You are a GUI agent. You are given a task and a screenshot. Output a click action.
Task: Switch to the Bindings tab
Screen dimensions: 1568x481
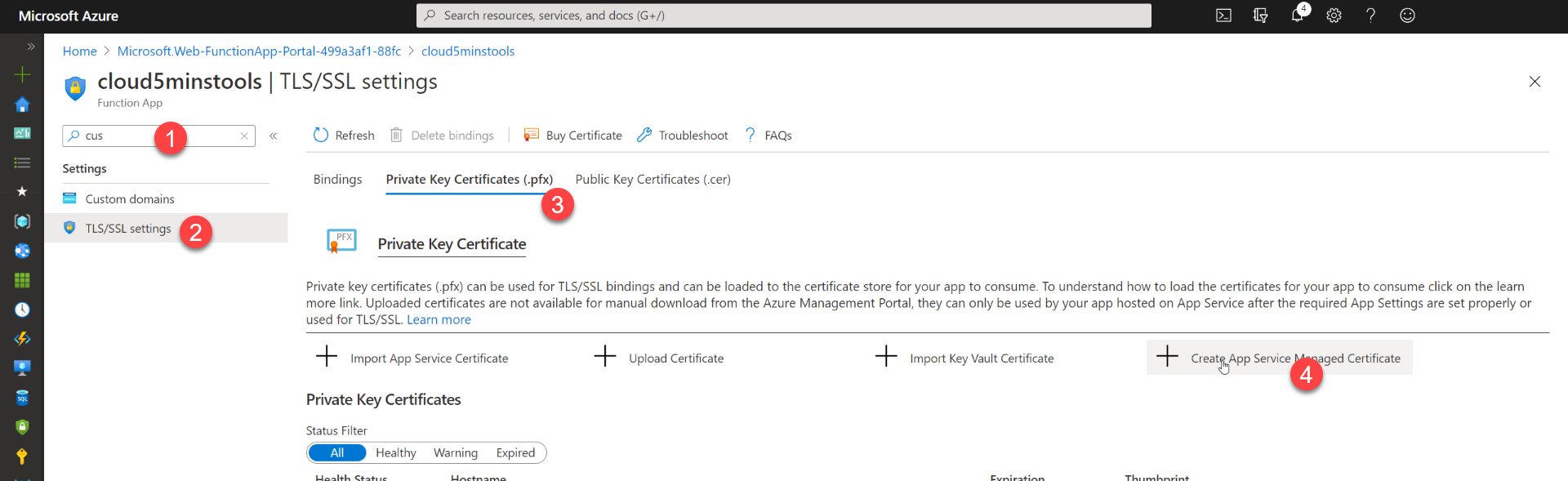(337, 179)
